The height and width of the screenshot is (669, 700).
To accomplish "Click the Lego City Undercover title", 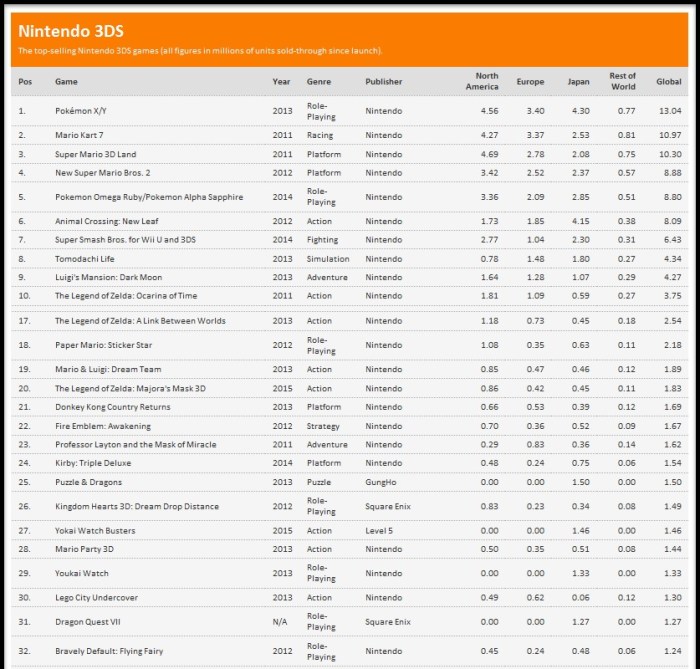I will (96, 598).
